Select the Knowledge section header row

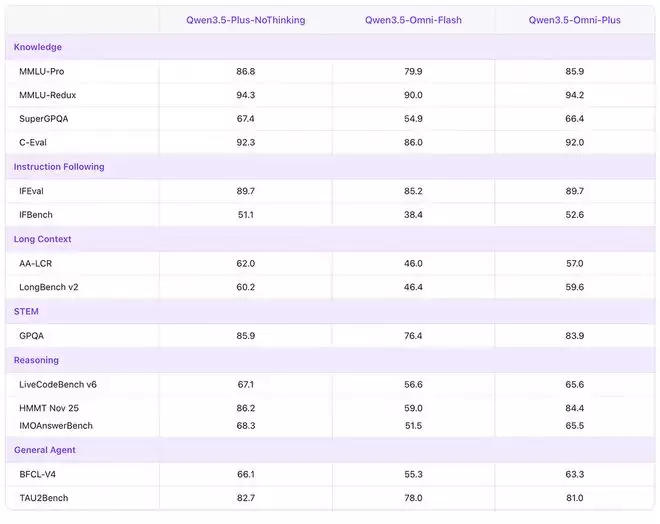[x=37, y=47]
